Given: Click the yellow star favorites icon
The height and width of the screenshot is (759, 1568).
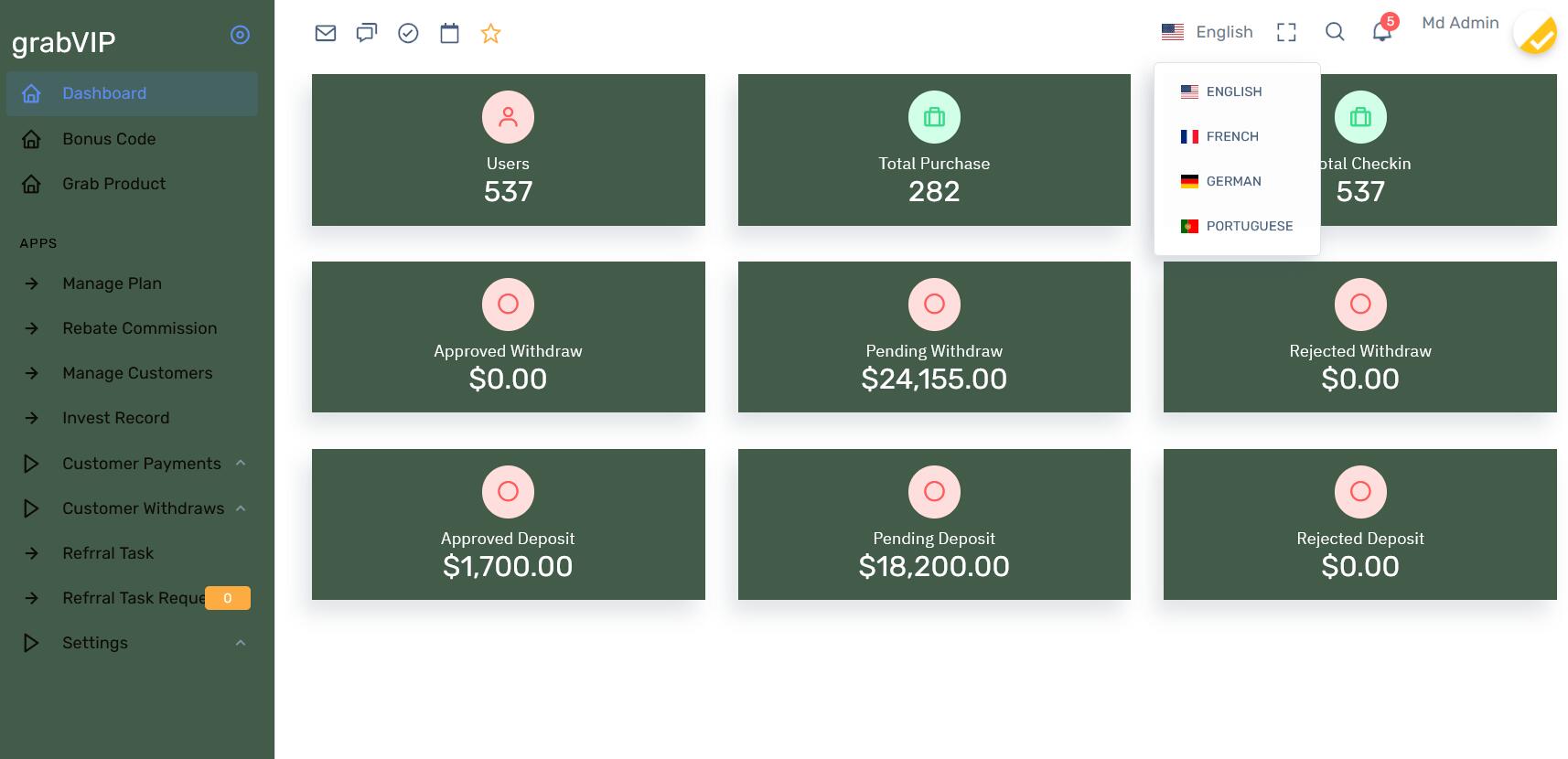Looking at the screenshot, I should pos(491,34).
